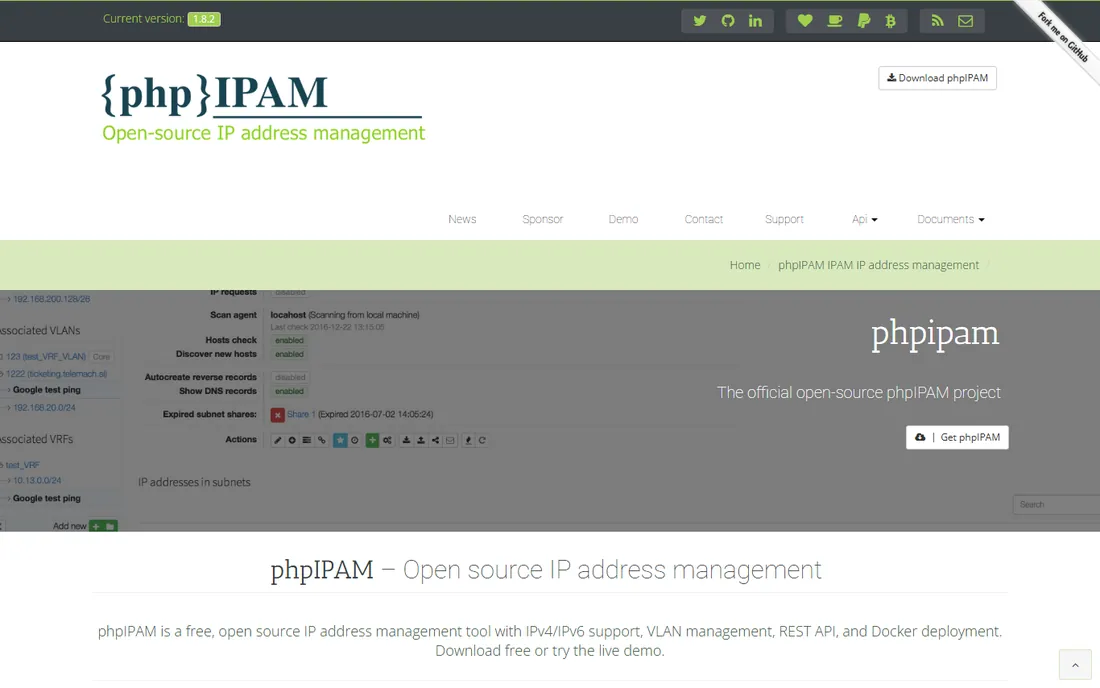Open the News menu item
This screenshot has width=1100, height=688.
[x=462, y=219]
